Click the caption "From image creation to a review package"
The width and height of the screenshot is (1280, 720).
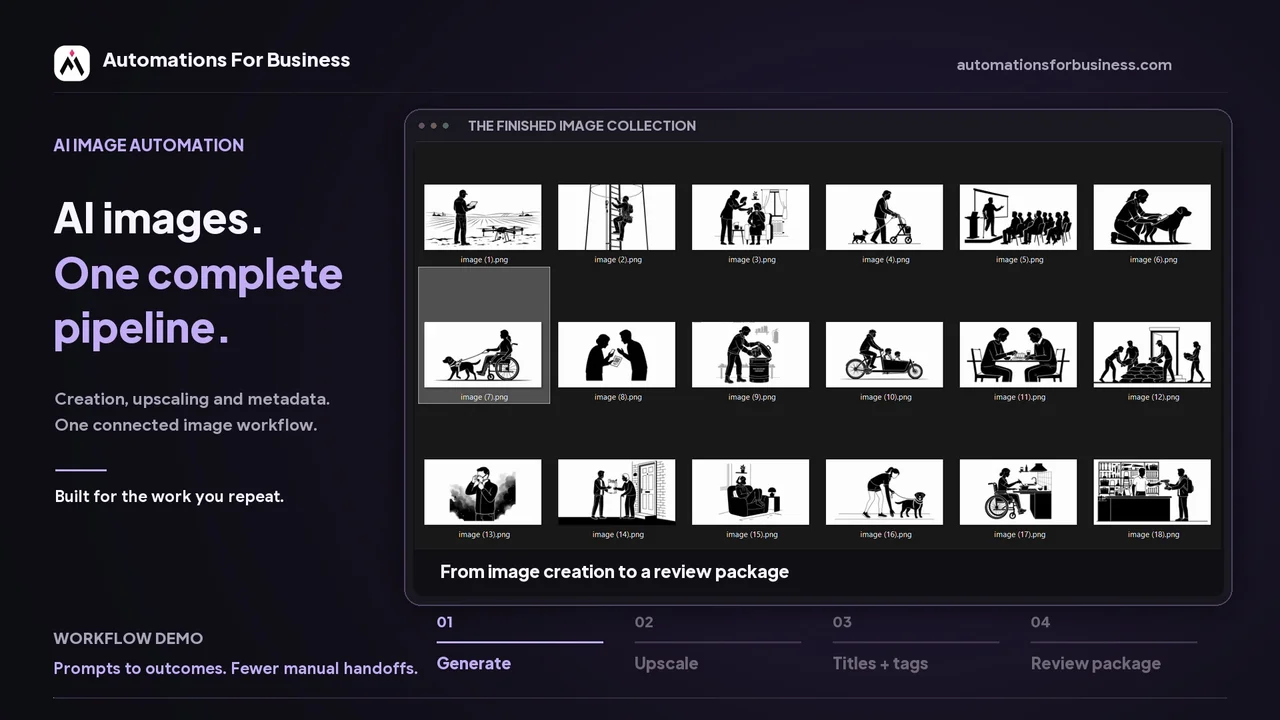[x=615, y=572]
